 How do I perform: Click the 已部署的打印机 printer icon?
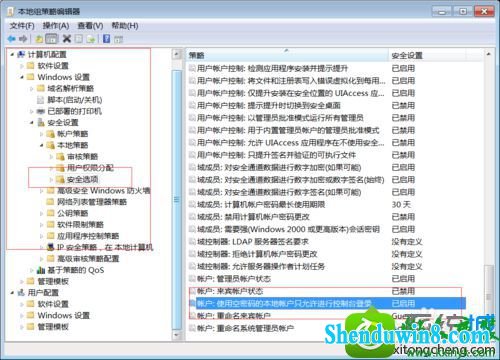click(41, 111)
